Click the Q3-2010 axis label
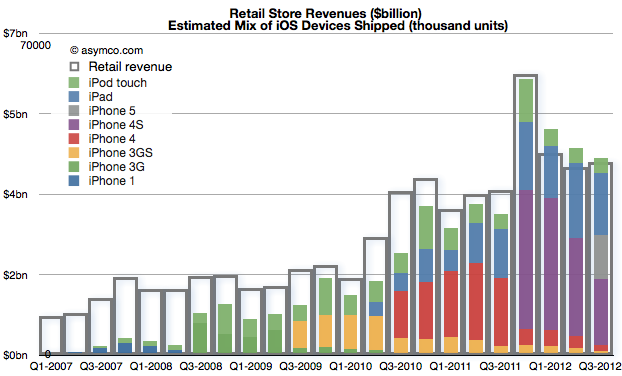This screenshot has height=376, width=622. pyautogui.click(x=400, y=366)
